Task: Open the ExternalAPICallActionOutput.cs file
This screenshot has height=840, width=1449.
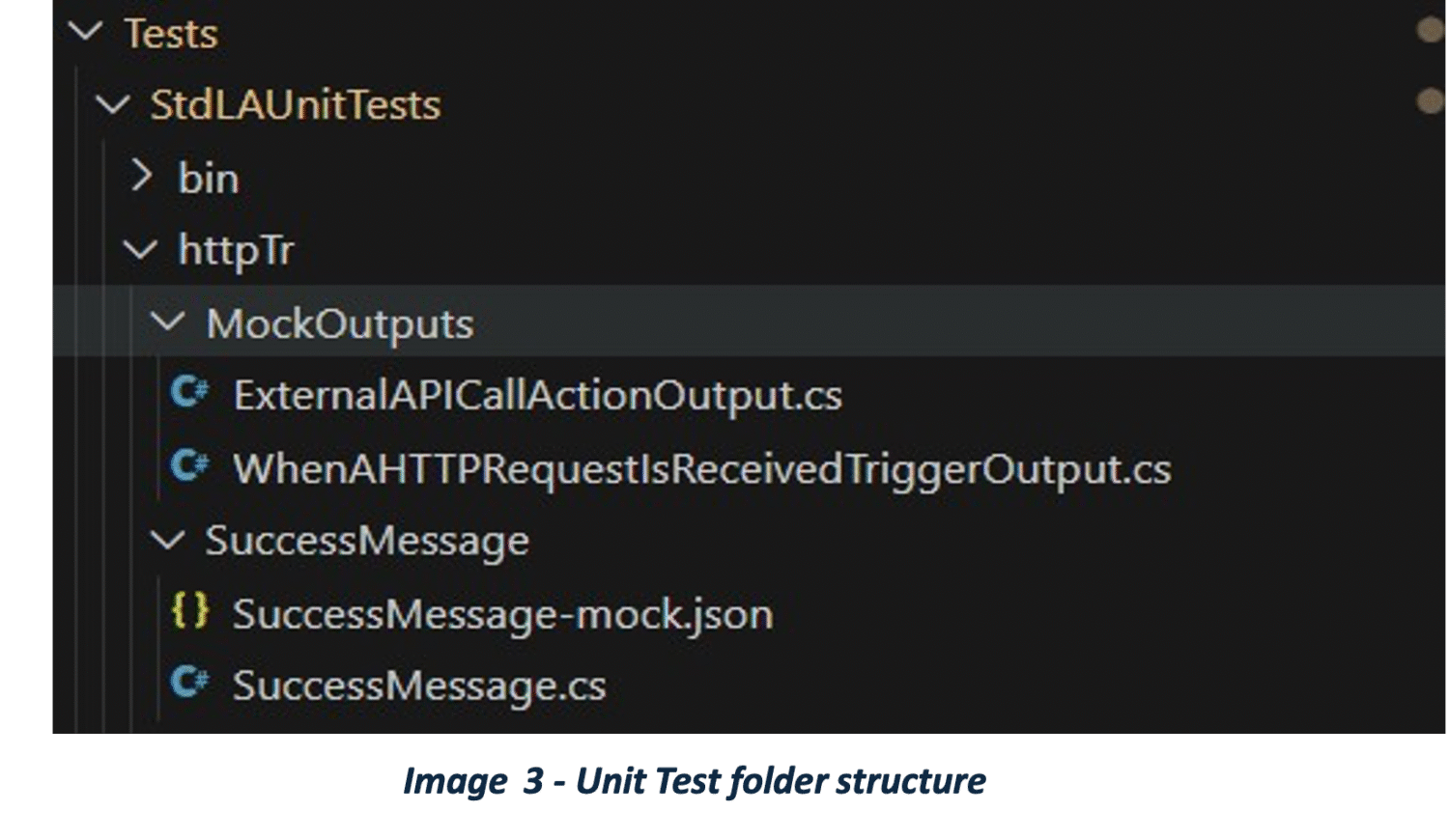Action: pos(537,396)
